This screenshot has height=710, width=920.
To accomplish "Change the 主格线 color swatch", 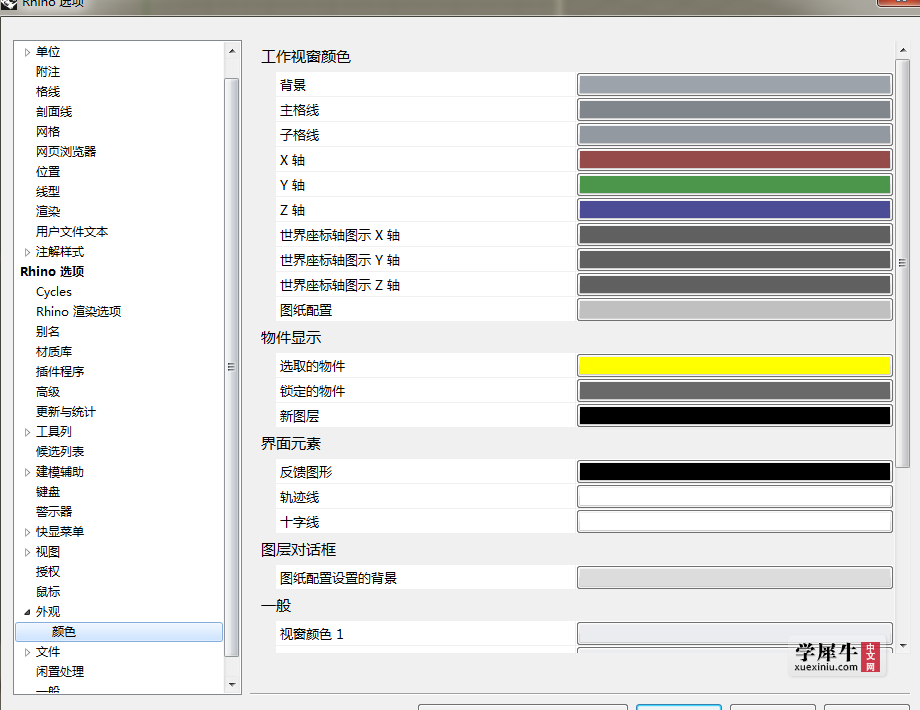I will (x=735, y=110).
